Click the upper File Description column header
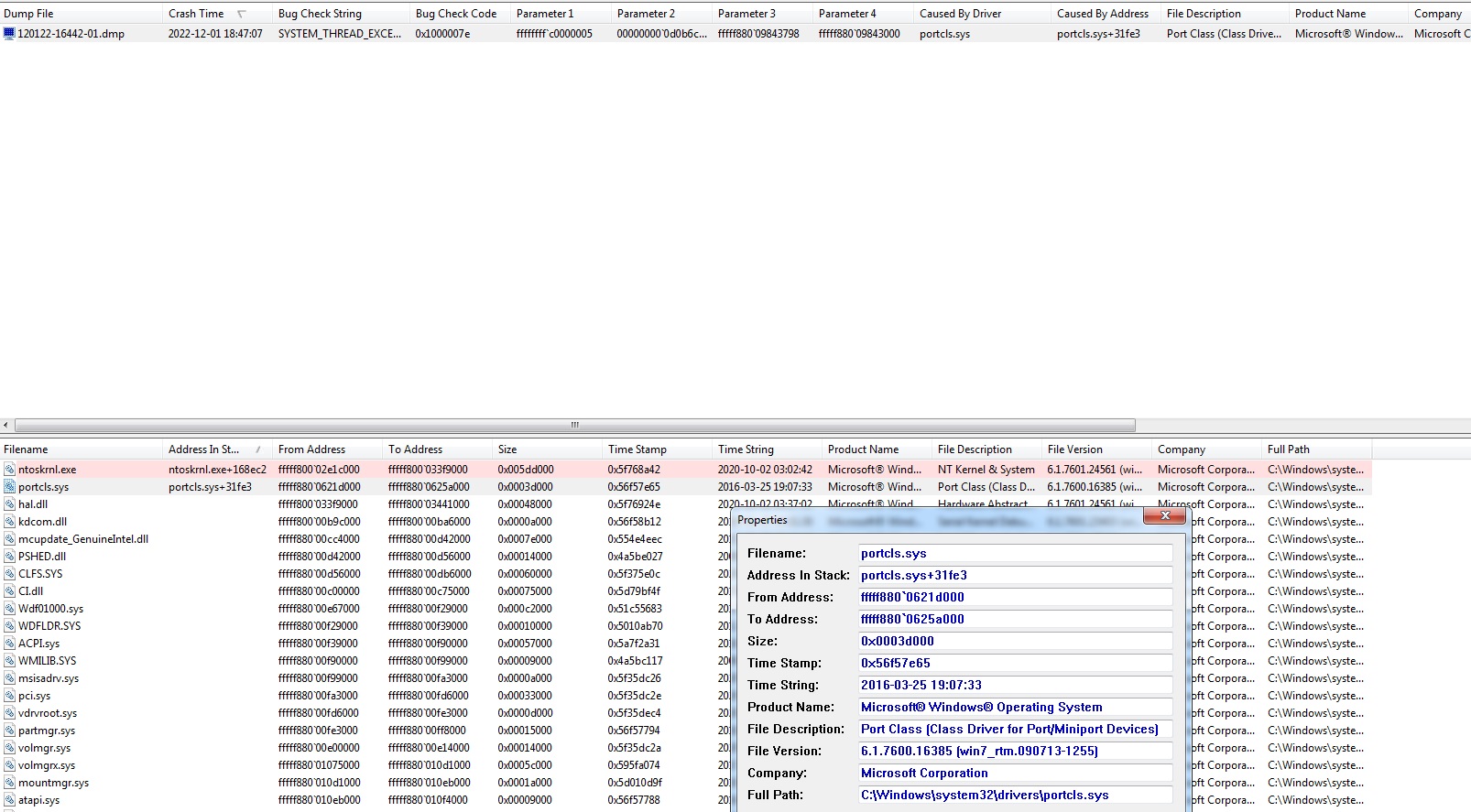 click(1226, 14)
